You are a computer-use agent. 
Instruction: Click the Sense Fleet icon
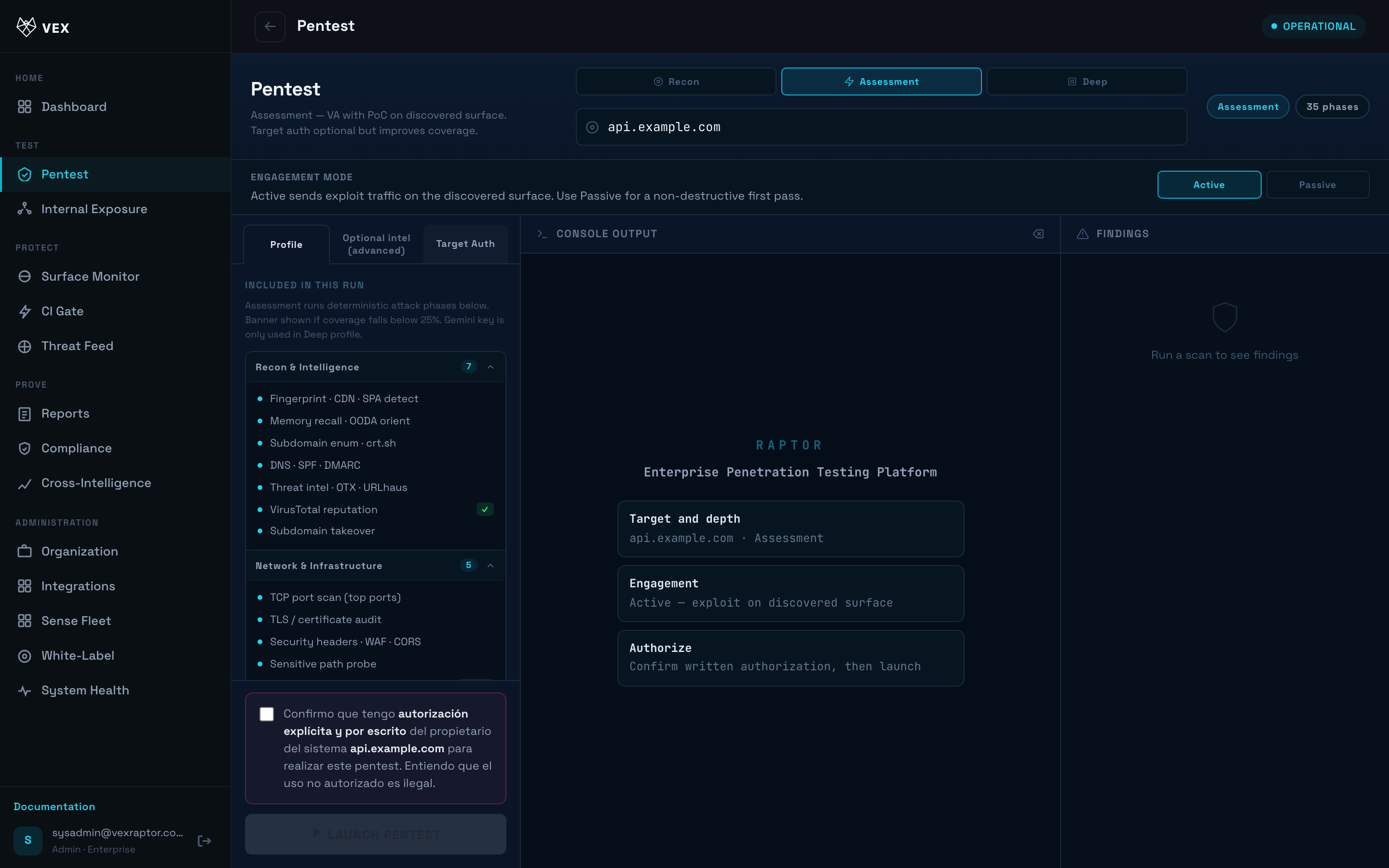(x=24, y=621)
